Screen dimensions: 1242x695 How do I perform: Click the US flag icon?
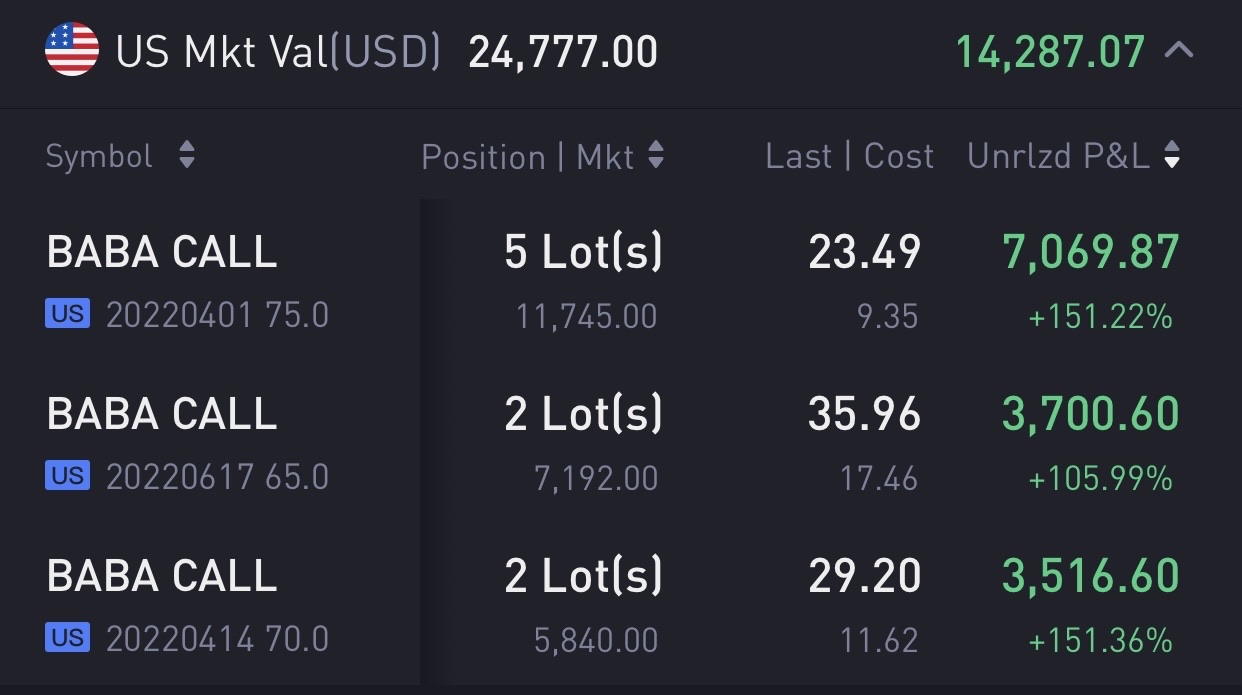point(72,50)
